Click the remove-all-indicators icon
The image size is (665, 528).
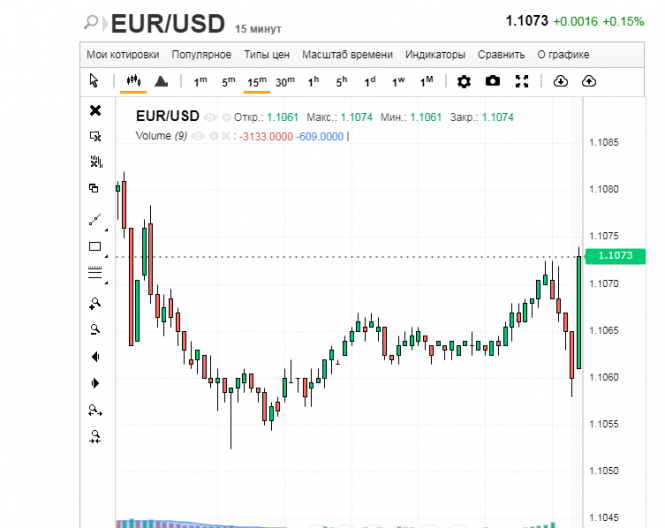point(96,162)
